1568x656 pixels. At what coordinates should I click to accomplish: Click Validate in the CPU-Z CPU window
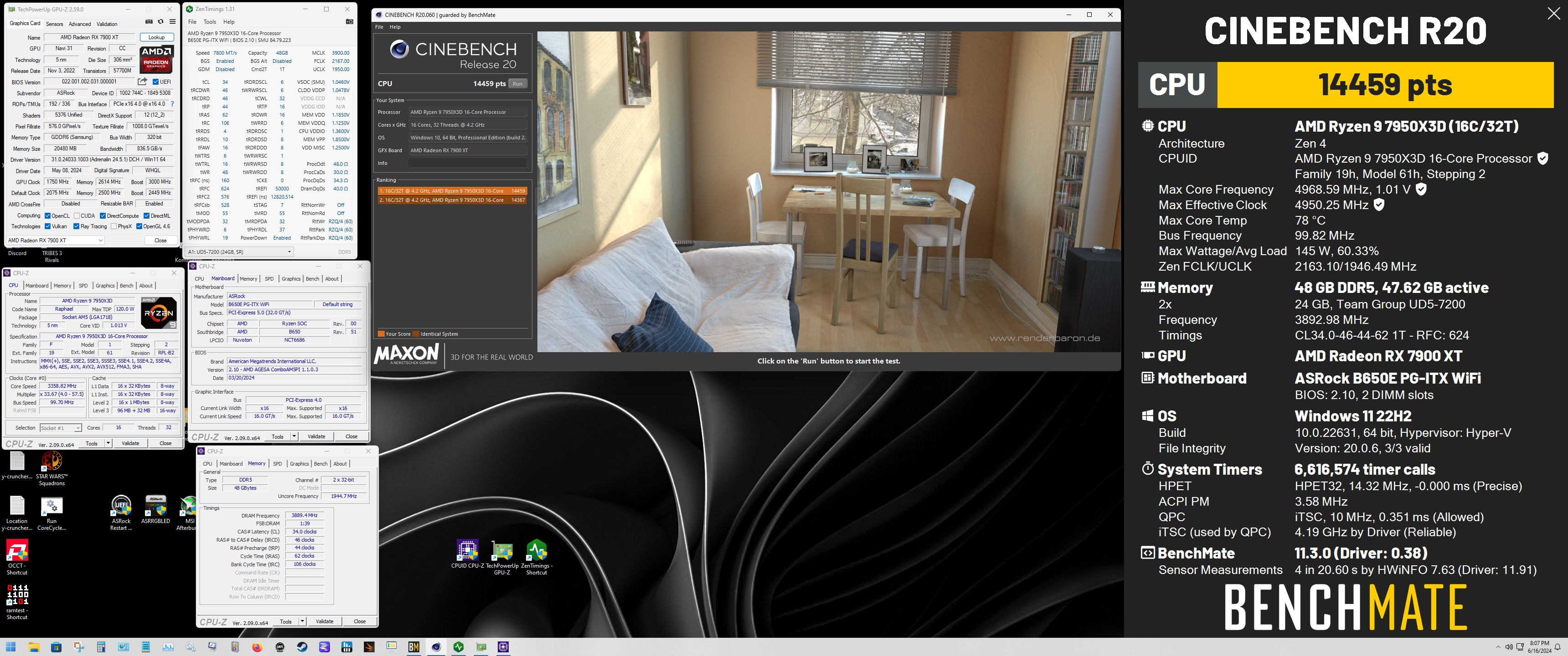point(130,444)
